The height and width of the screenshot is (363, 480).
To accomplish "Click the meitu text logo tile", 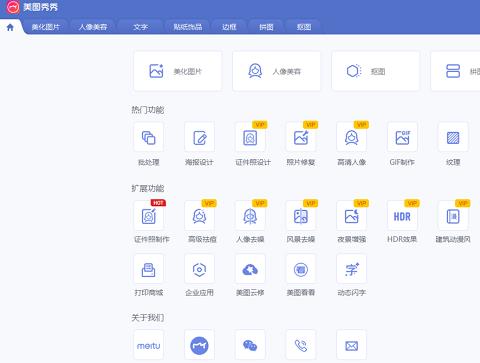I will [149, 345].
